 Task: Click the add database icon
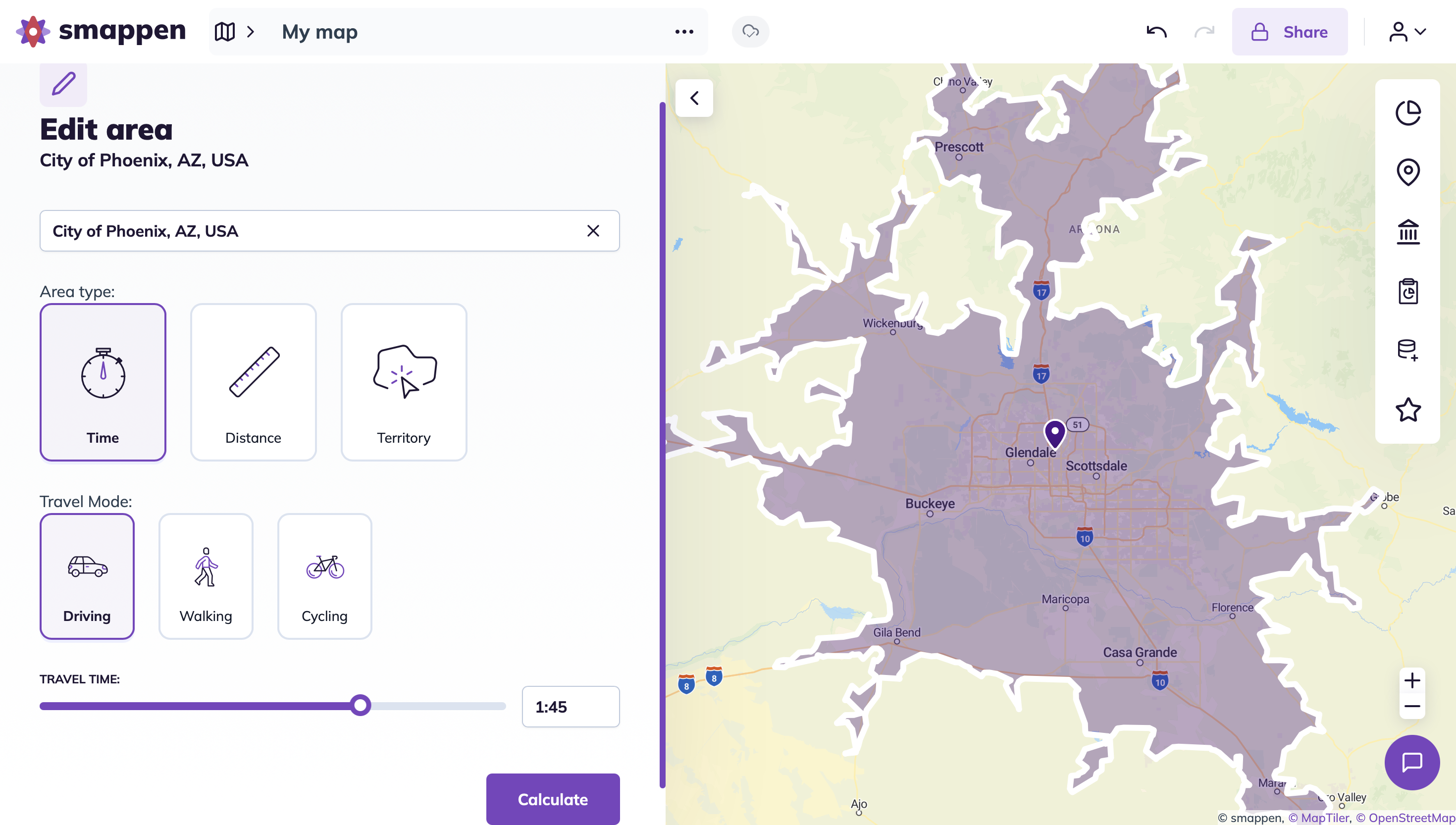coord(1408,350)
